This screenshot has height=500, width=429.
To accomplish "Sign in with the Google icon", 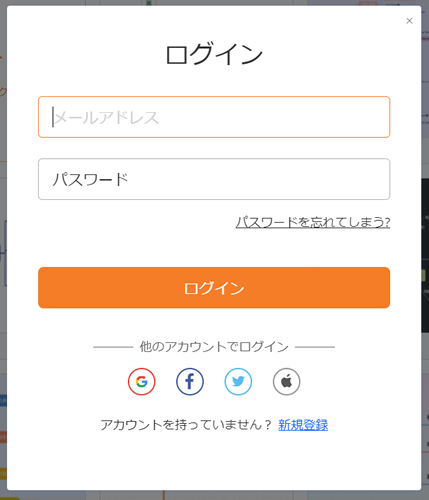I will click(141, 381).
